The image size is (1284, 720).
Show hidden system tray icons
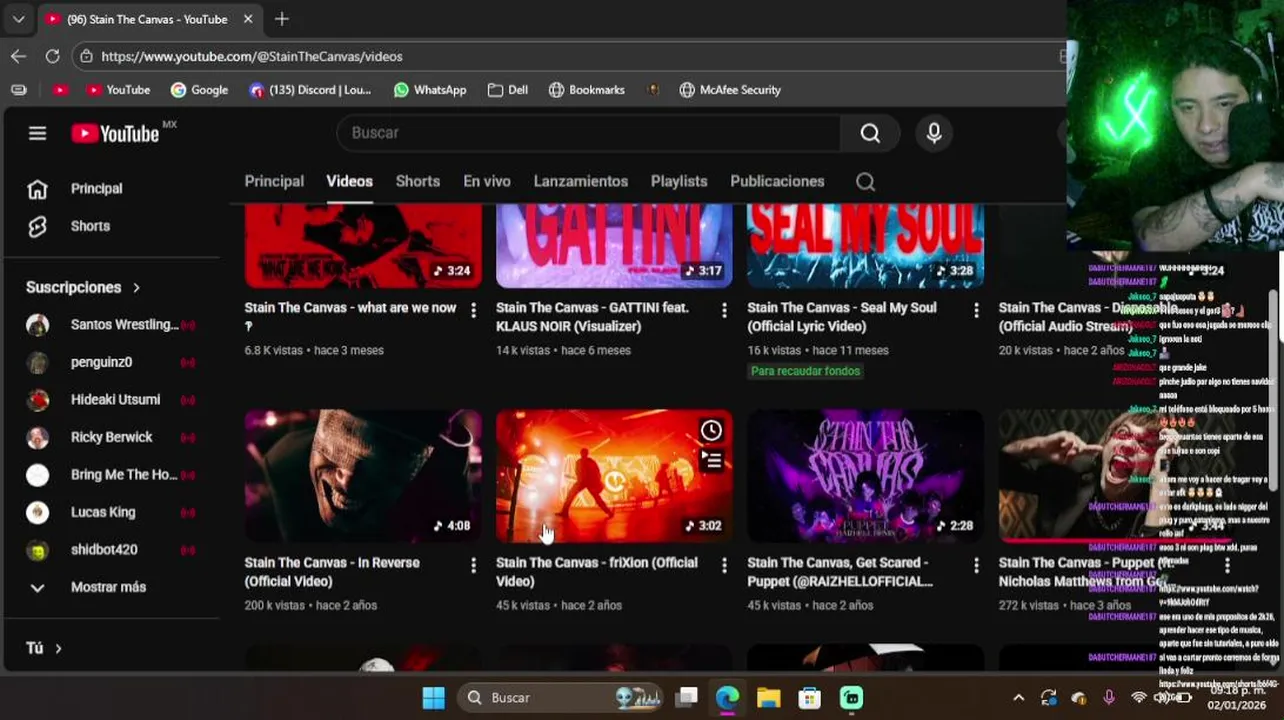[1018, 698]
